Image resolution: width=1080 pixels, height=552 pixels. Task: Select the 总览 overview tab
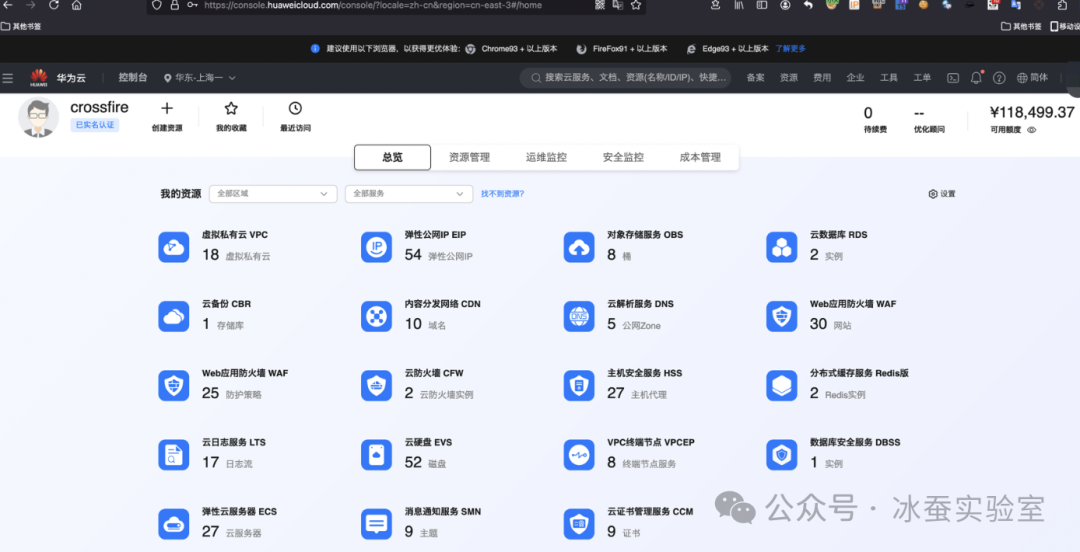click(x=393, y=157)
